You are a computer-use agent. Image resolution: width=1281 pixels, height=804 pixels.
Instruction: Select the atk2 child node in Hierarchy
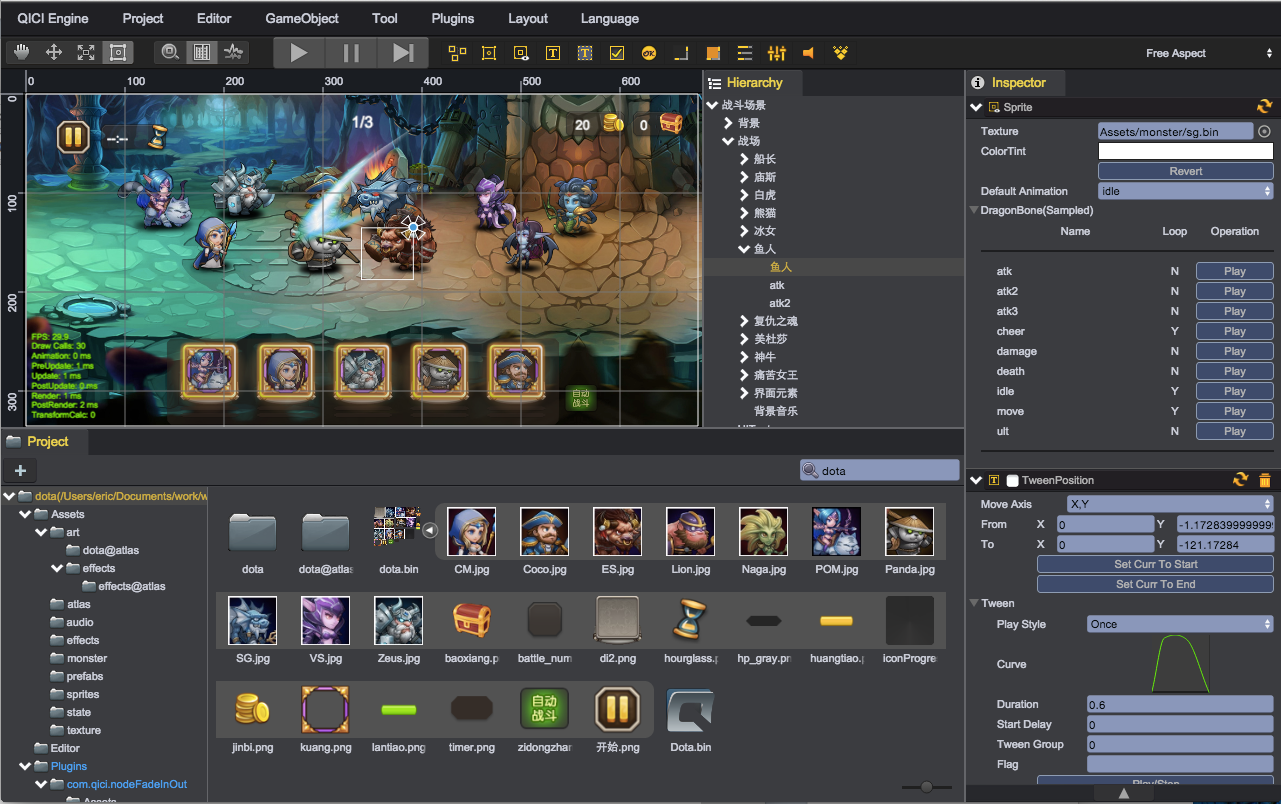[780, 303]
